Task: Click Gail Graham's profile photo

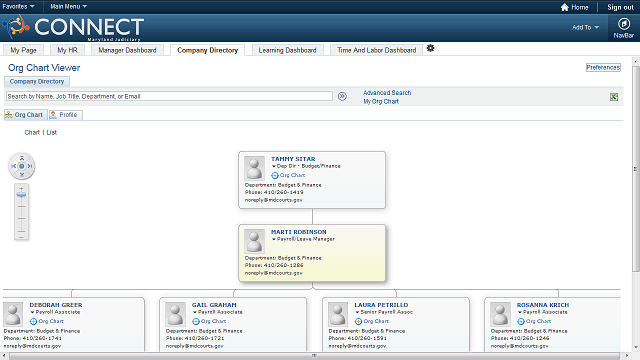Action: 176,314
